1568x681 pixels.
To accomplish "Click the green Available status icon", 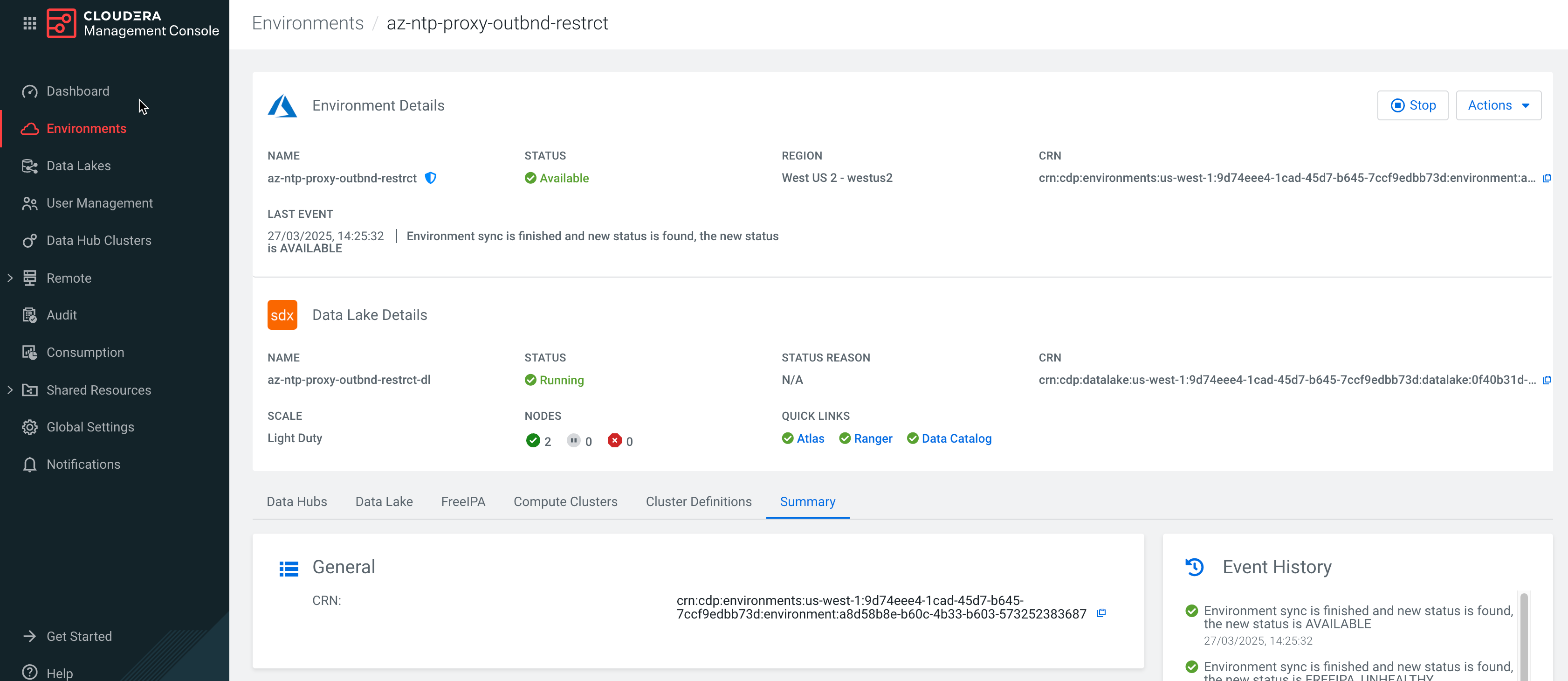I will pyautogui.click(x=530, y=178).
